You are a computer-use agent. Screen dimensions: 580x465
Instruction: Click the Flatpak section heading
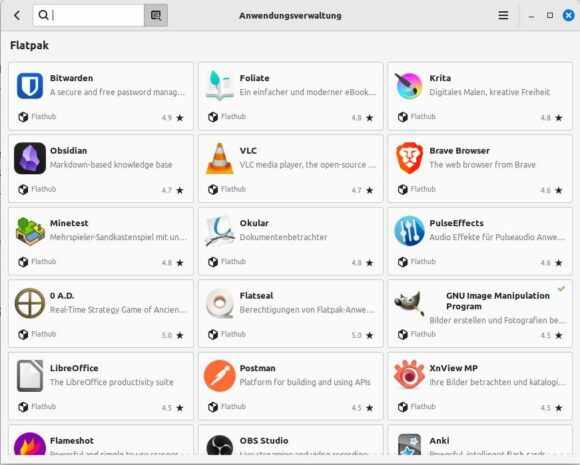point(29,46)
